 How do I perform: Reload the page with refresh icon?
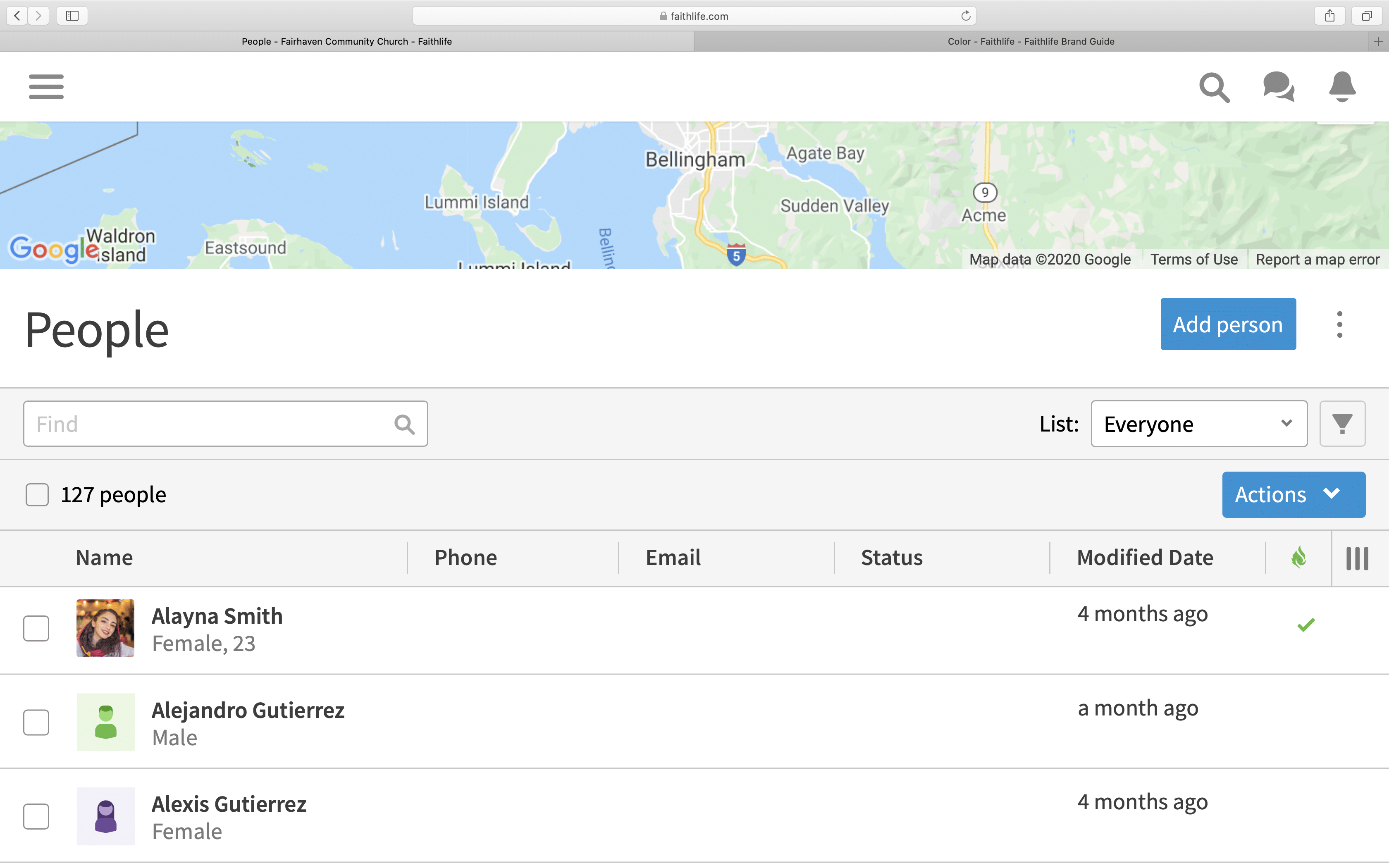pyautogui.click(x=966, y=16)
